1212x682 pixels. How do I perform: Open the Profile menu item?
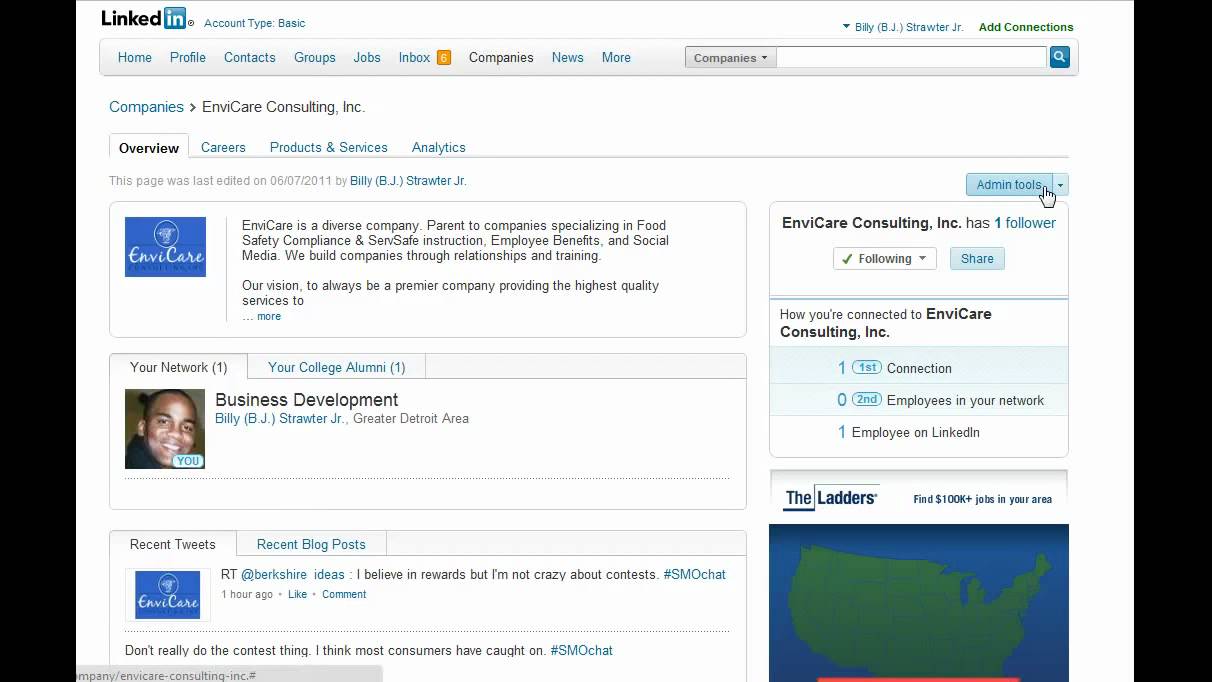(188, 58)
